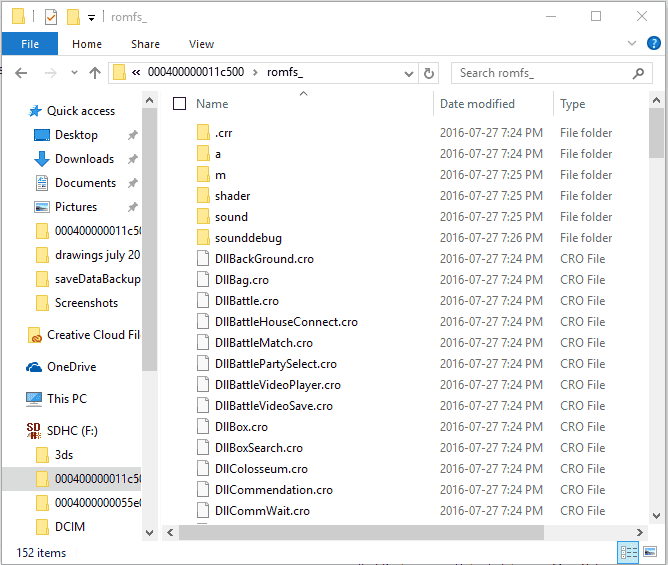This screenshot has width=668, height=565.
Task: Select the DllBattlePartySelect.cro file
Action: pyautogui.click(x=276, y=364)
